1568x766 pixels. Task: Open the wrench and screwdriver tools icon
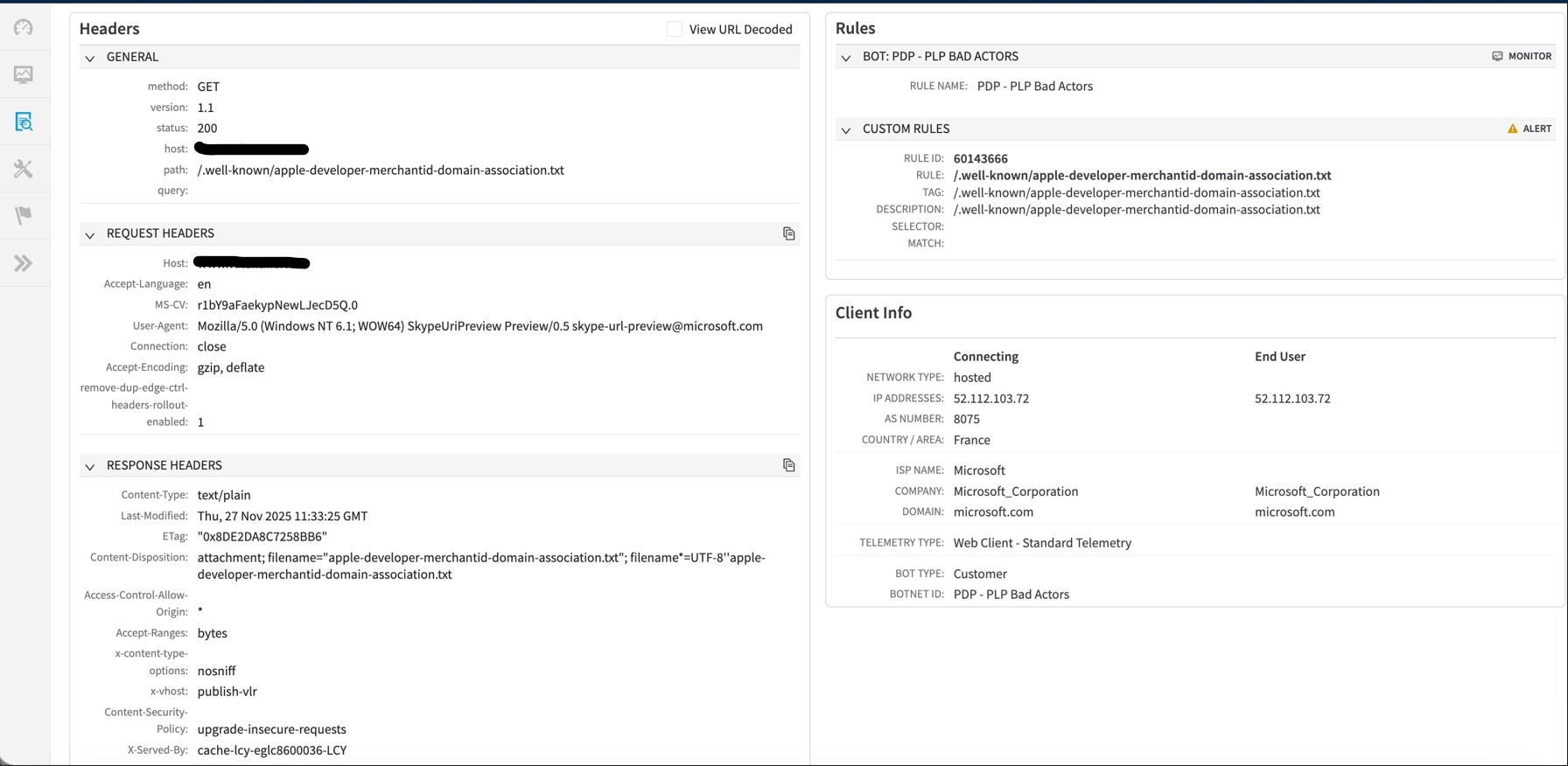(x=24, y=169)
